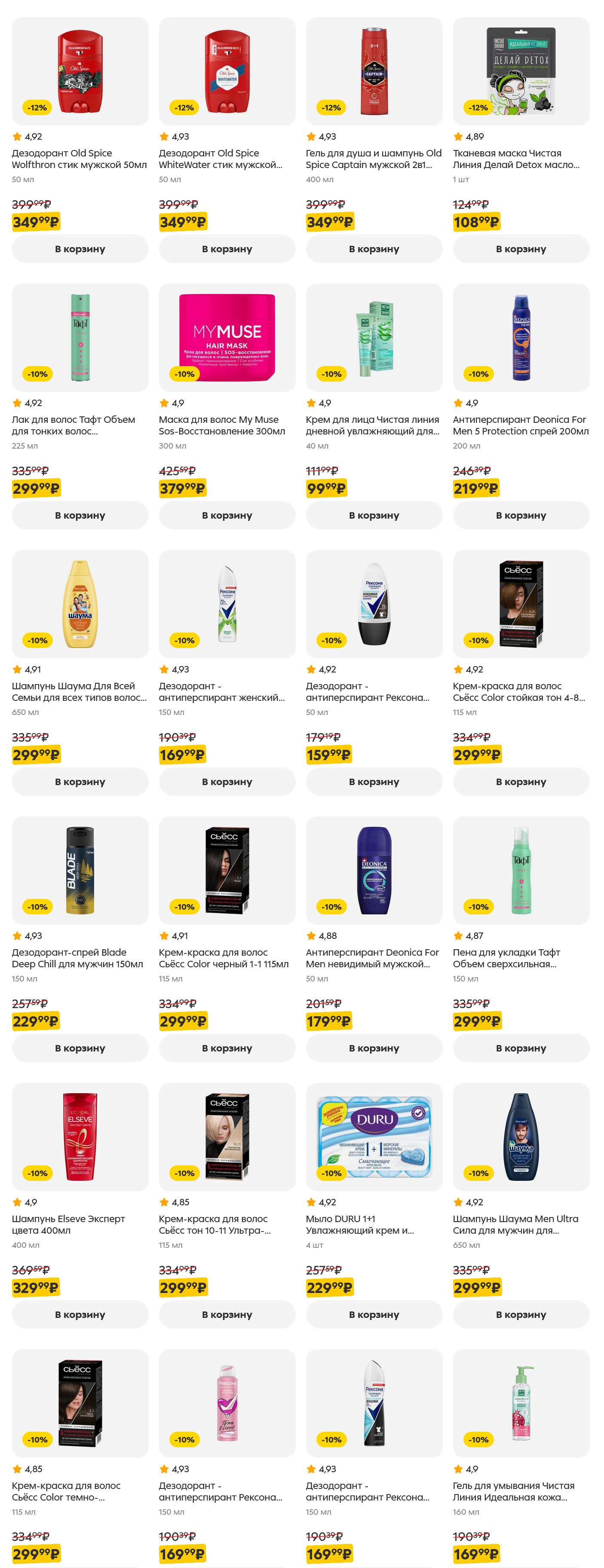Click the -10% discount badge on Elseve shampoo
This screenshot has height=1568, width=604.
tap(37, 1173)
